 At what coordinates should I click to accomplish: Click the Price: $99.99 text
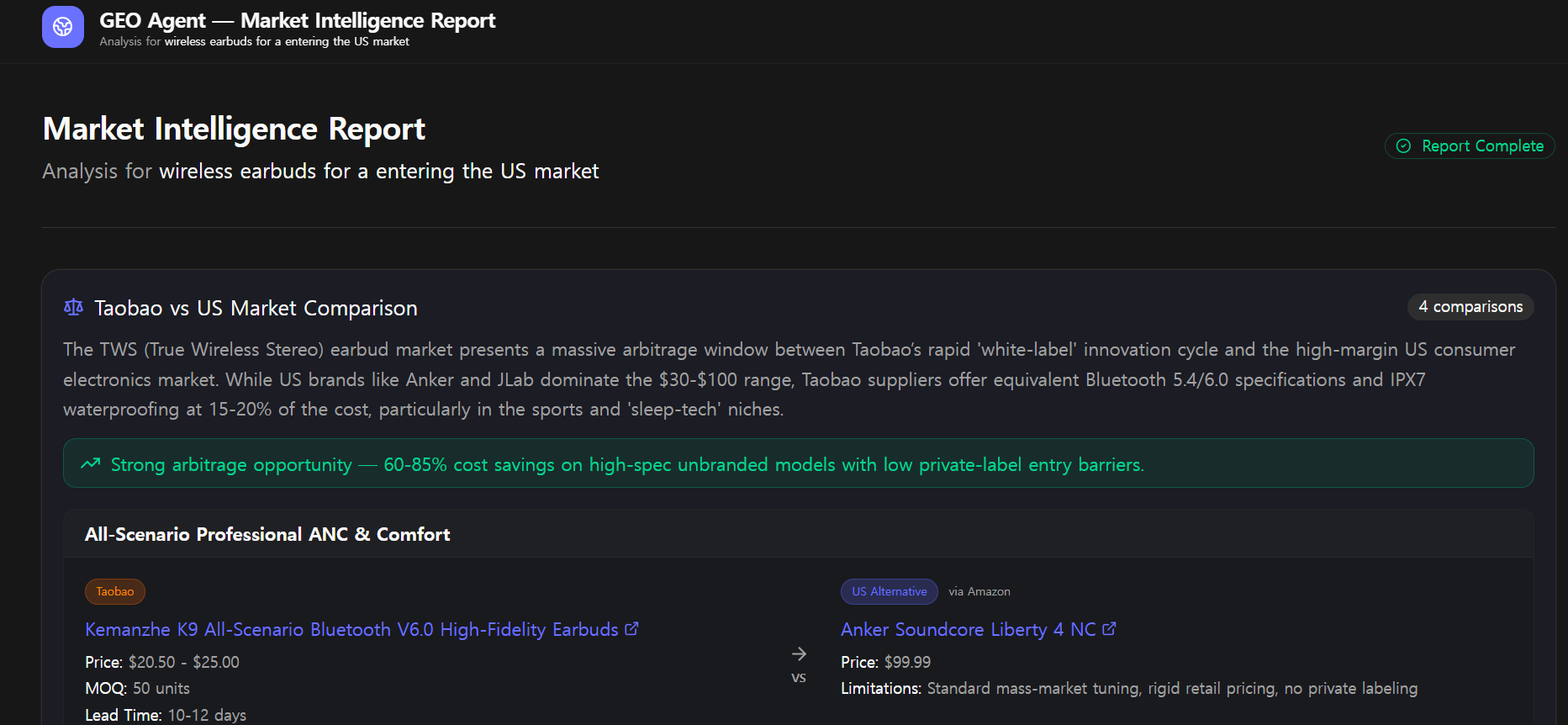(x=886, y=662)
